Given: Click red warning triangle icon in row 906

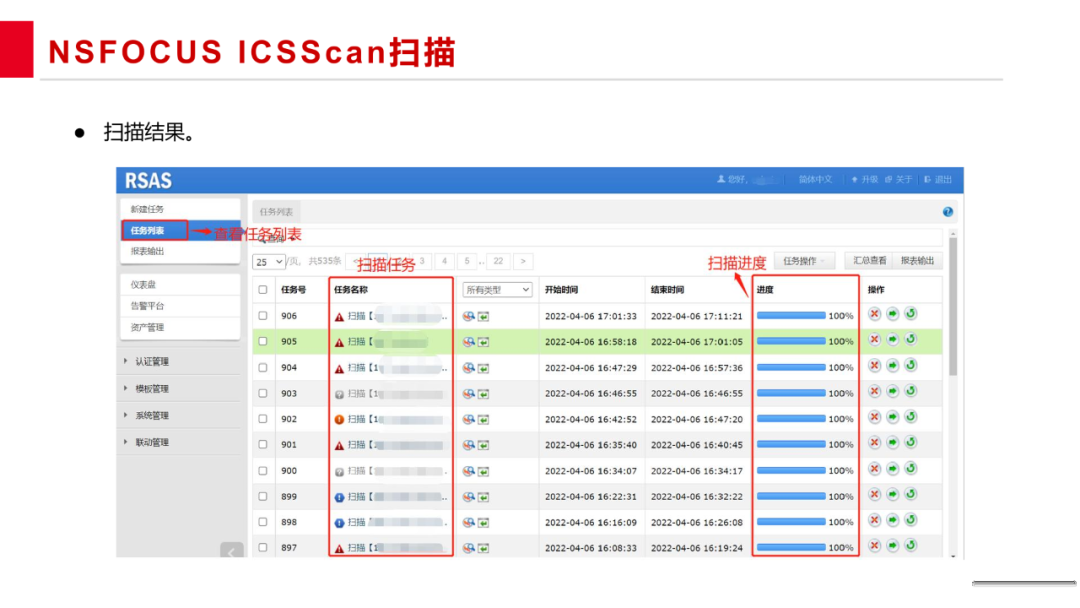Looking at the screenshot, I should [x=339, y=317].
